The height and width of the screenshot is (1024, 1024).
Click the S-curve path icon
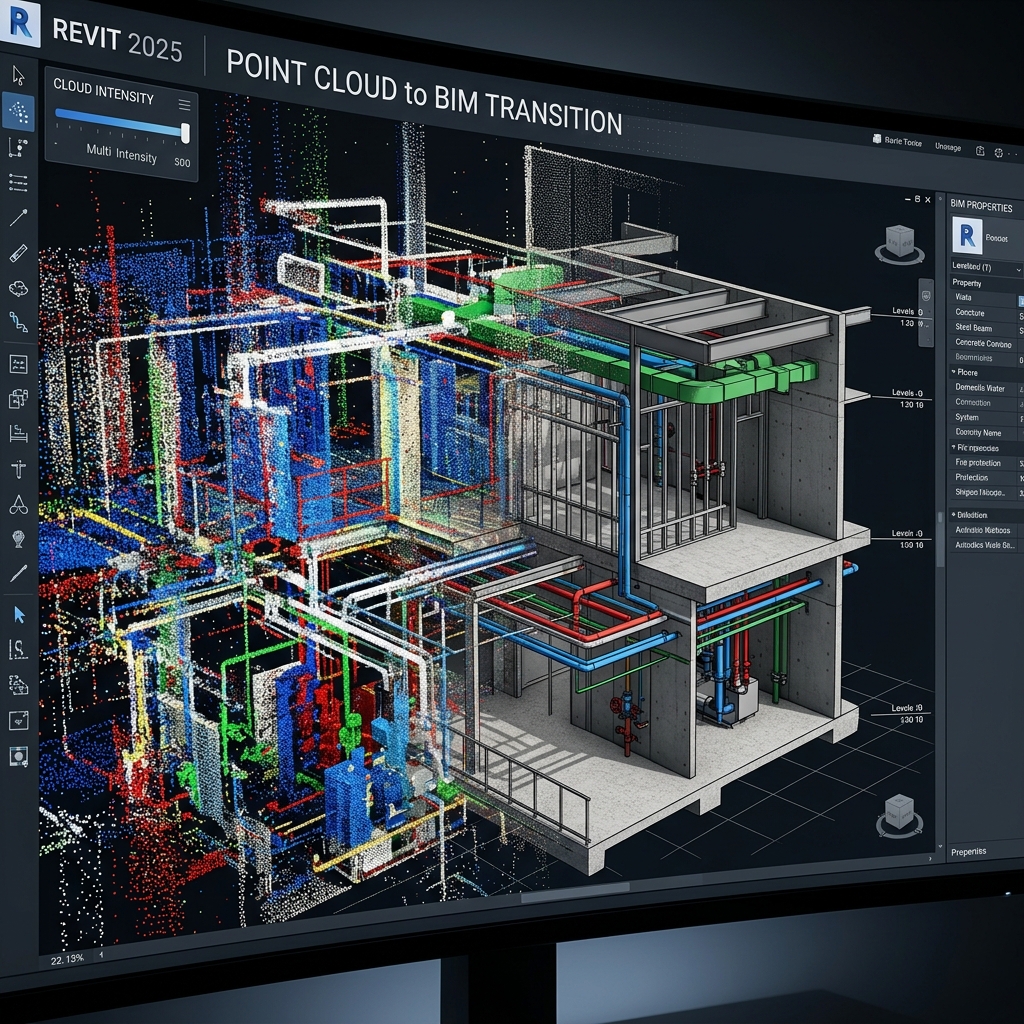coord(18,649)
